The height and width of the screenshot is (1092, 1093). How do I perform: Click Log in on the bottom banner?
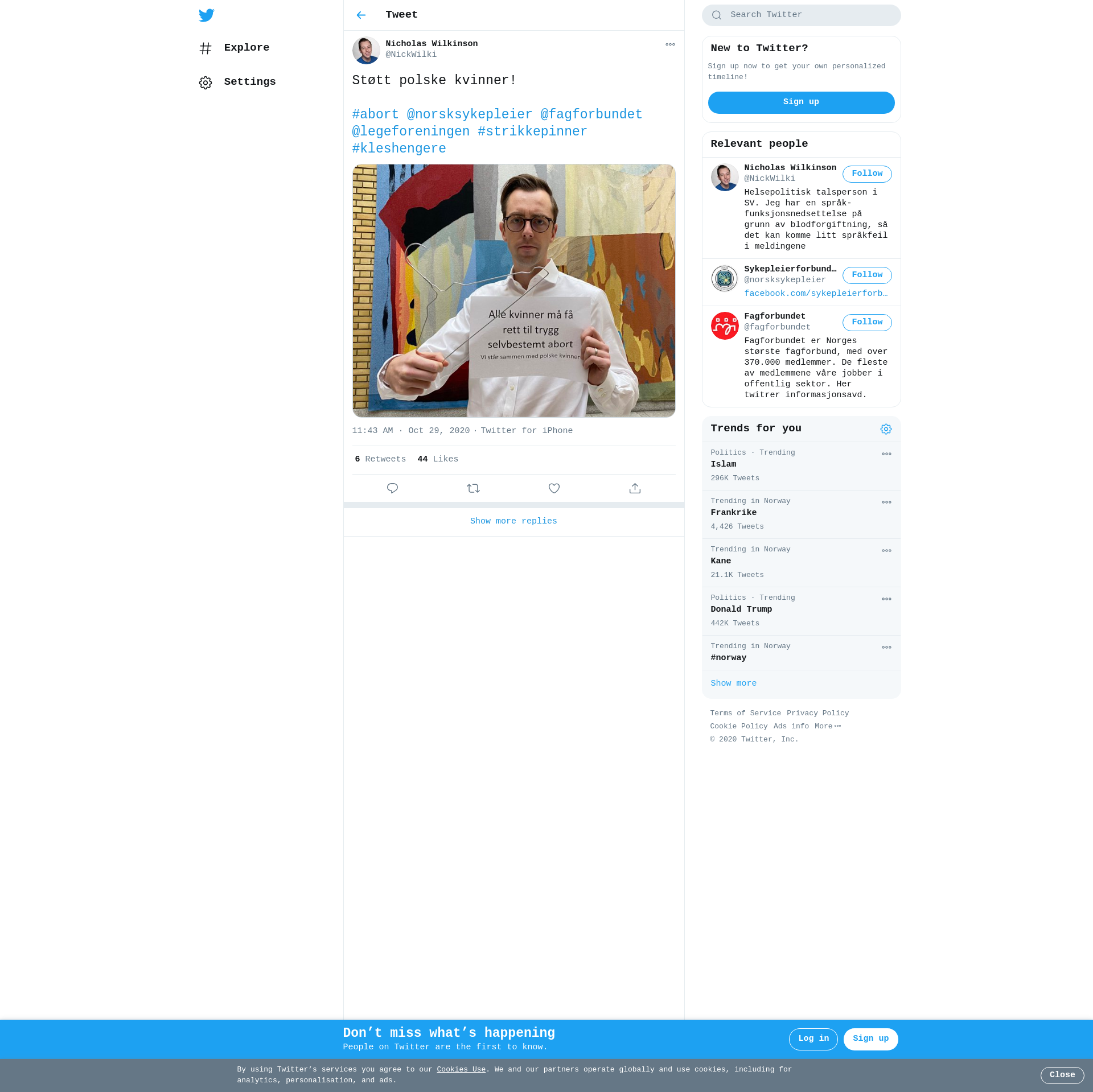[813, 1039]
